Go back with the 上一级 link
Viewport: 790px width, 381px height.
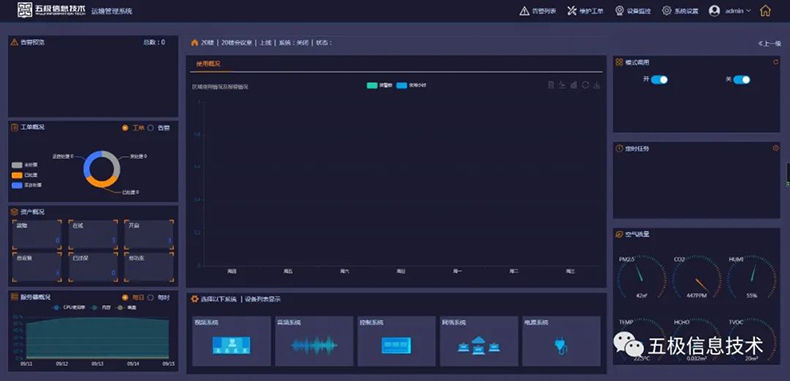[769, 43]
